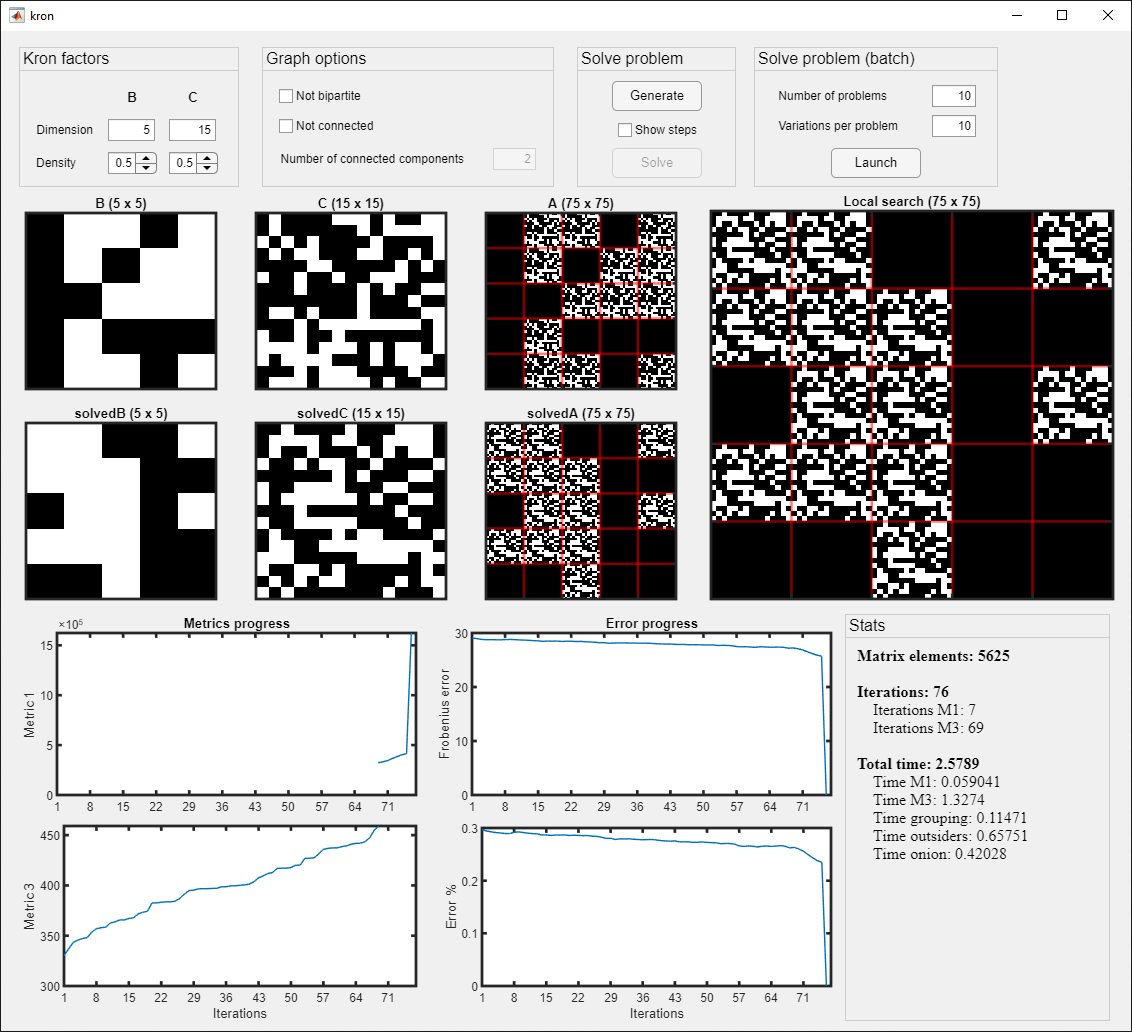Edit the Variations per problem field
The height and width of the screenshot is (1032, 1132).
pos(954,126)
